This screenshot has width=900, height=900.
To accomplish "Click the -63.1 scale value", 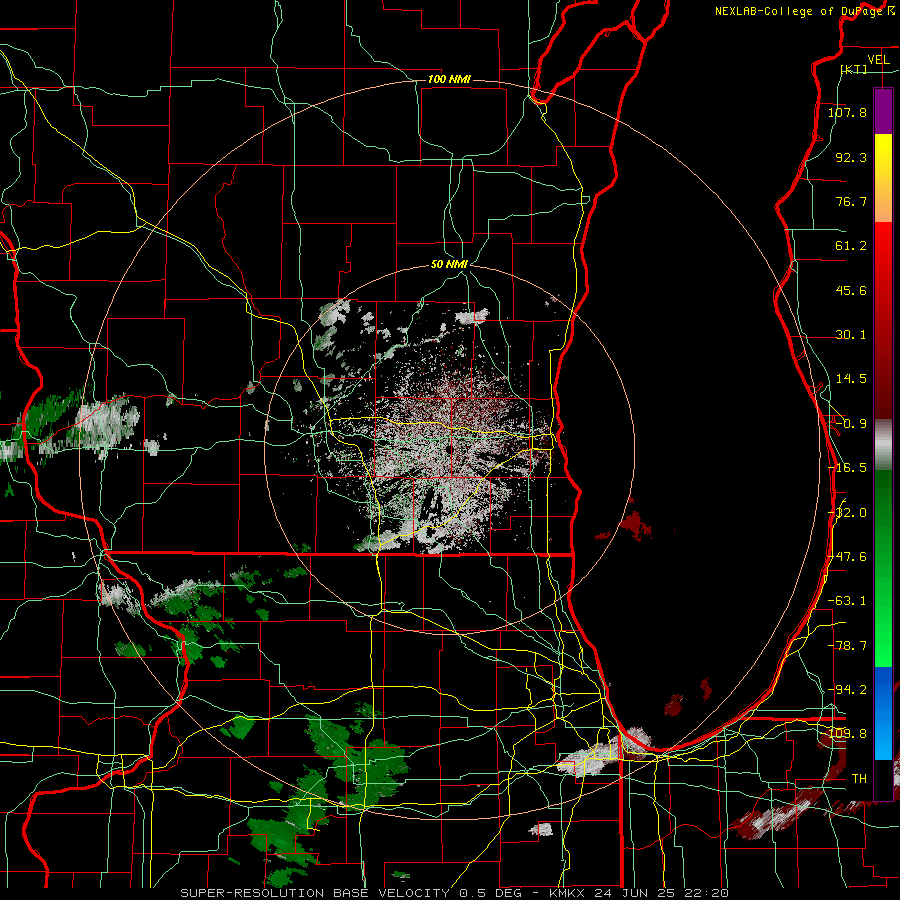I will [847, 601].
